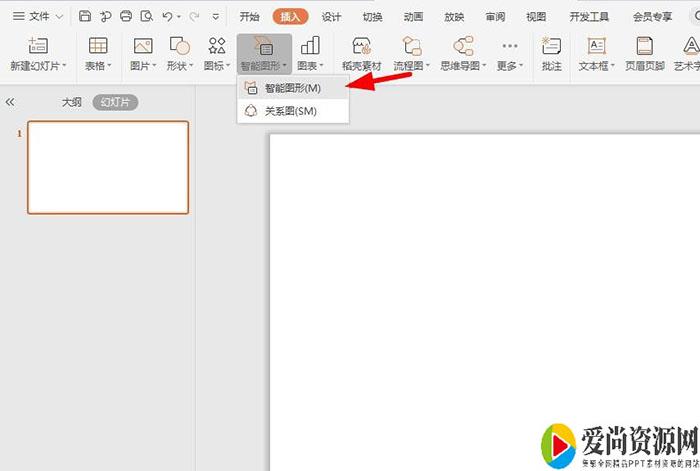Open the 流程图 (Flowchart) tool

pyautogui.click(x=411, y=46)
